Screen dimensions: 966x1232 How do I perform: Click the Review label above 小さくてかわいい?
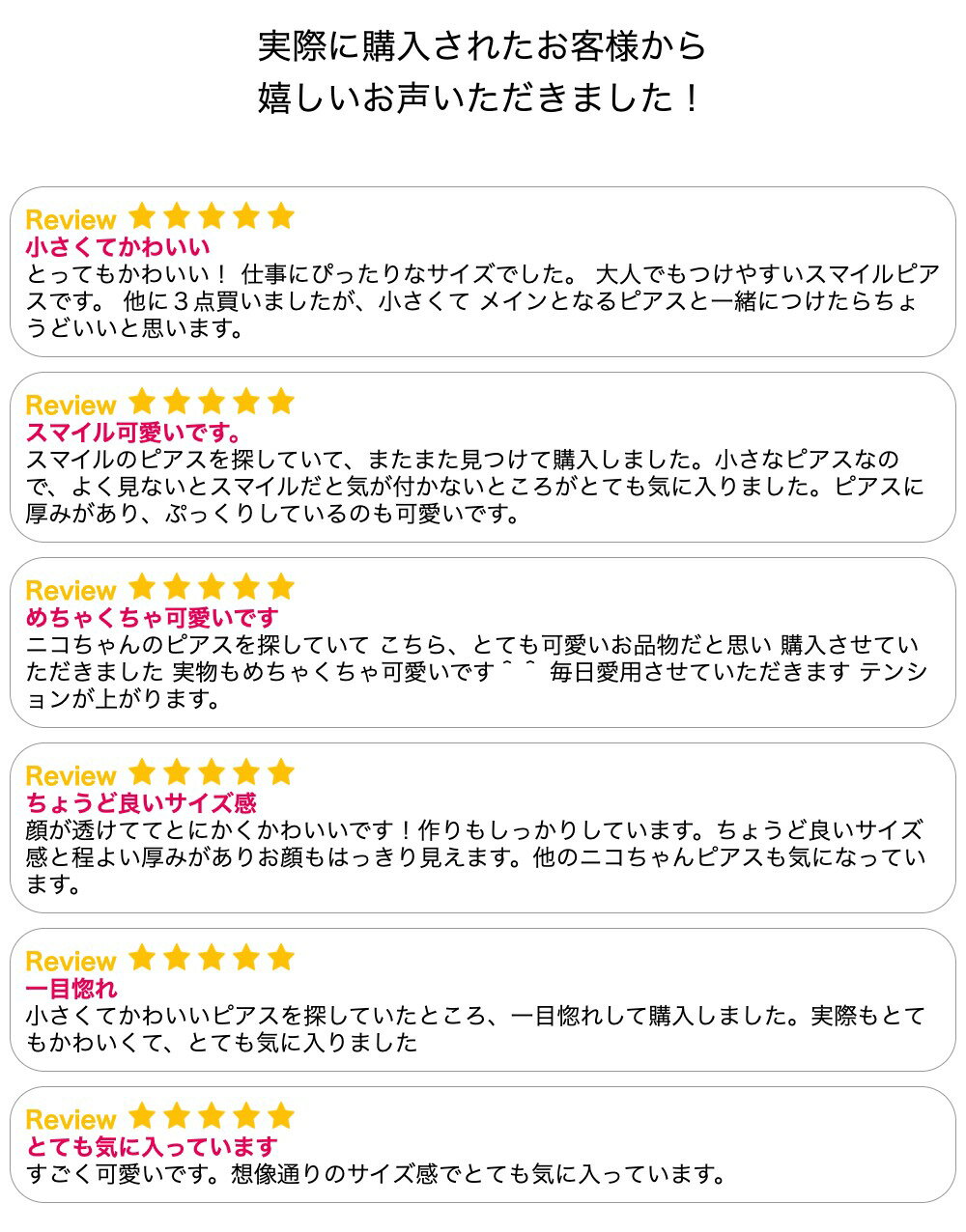(71, 219)
